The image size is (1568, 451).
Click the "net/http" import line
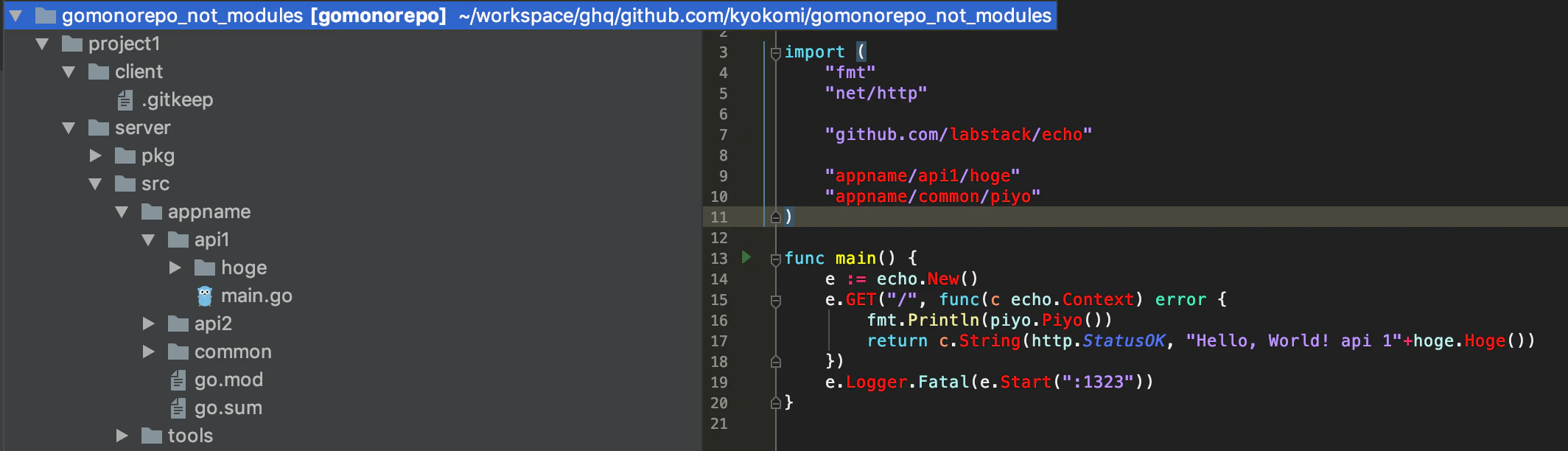(x=875, y=93)
